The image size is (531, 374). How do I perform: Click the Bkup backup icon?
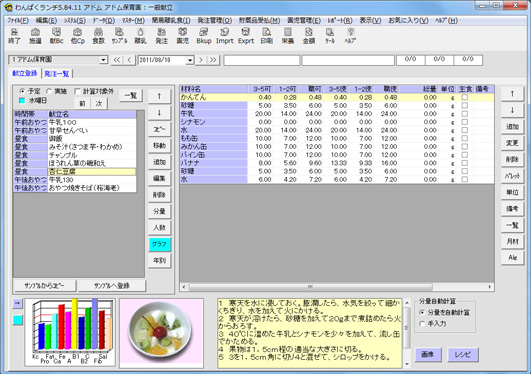click(204, 36)
